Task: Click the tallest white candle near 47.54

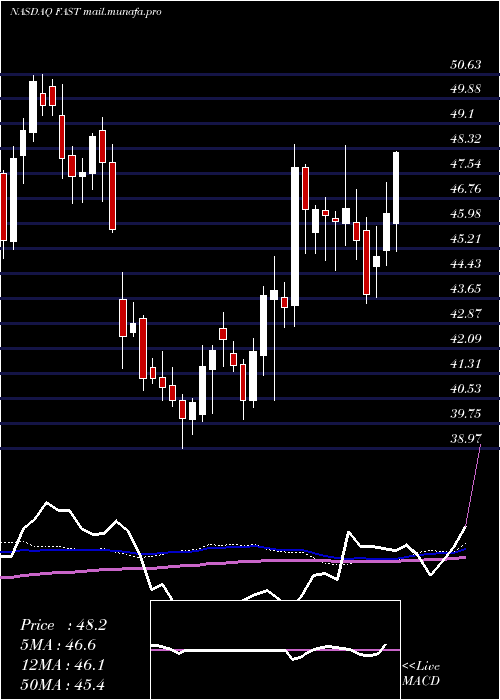Action: 295,236
